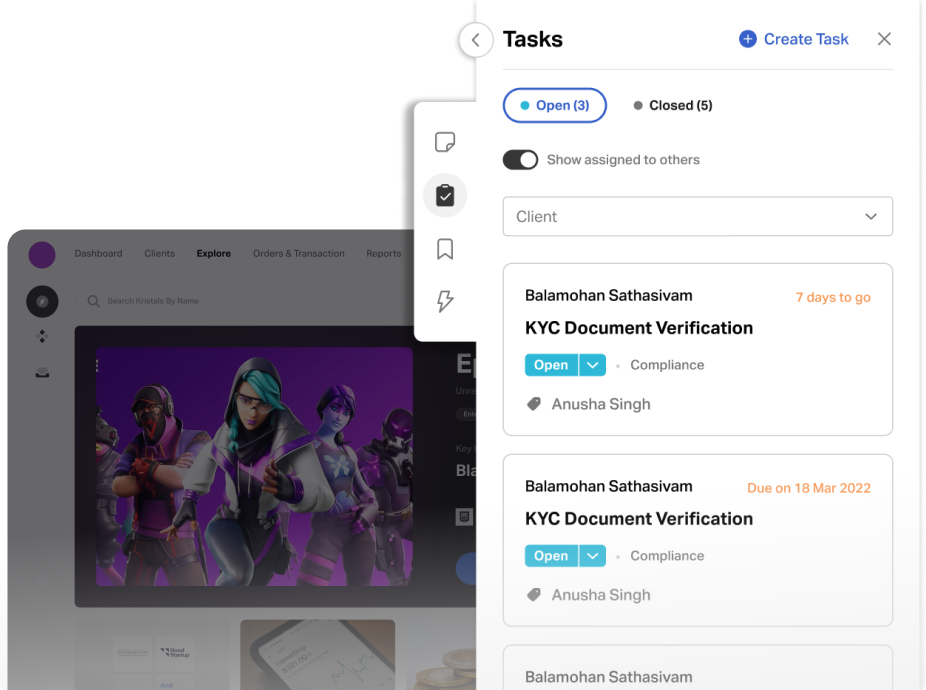Toggle Show assigned to others switch
926x690 pixels.
(520, 160)
